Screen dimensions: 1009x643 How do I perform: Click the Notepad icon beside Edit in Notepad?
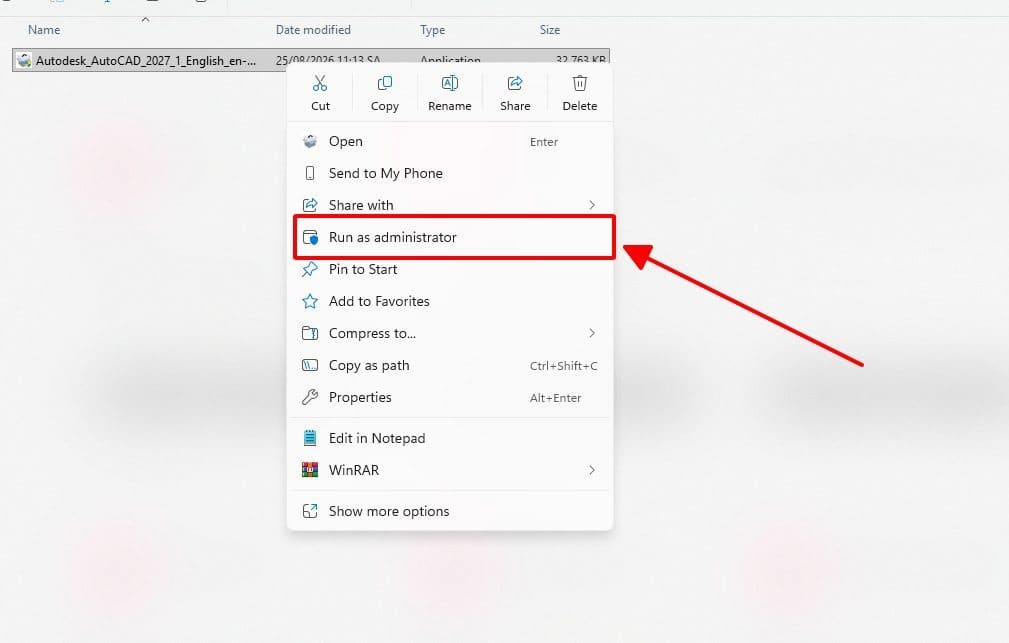tap(310, 438)
